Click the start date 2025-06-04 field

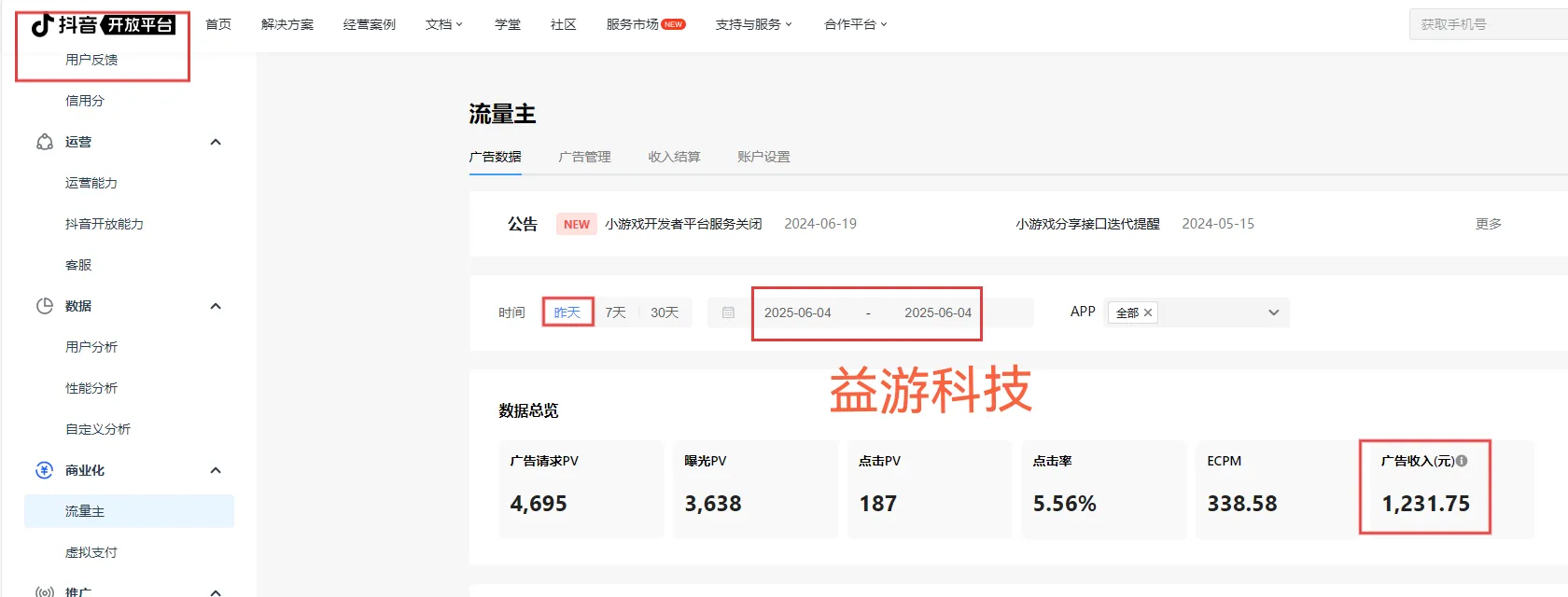(798, 312)
